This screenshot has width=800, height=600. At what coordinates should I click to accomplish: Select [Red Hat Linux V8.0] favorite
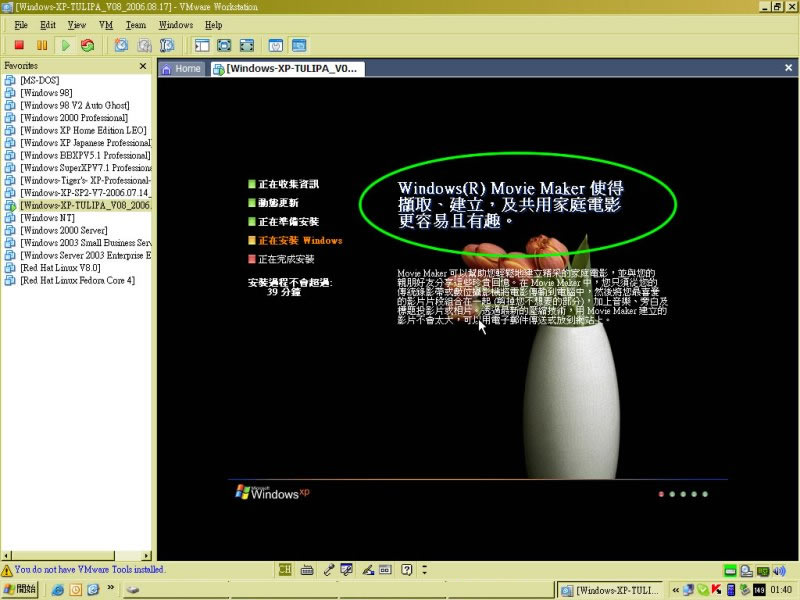[x=60, y=268]
